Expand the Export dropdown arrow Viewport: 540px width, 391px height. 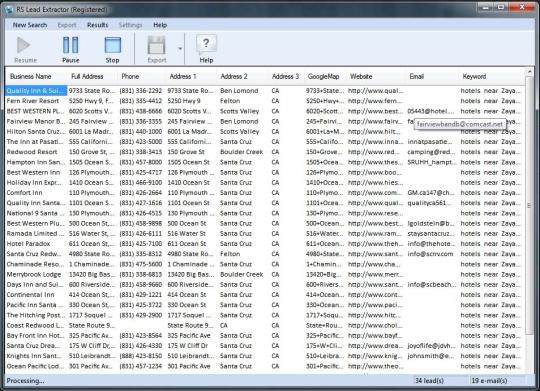tap(180, 49)
